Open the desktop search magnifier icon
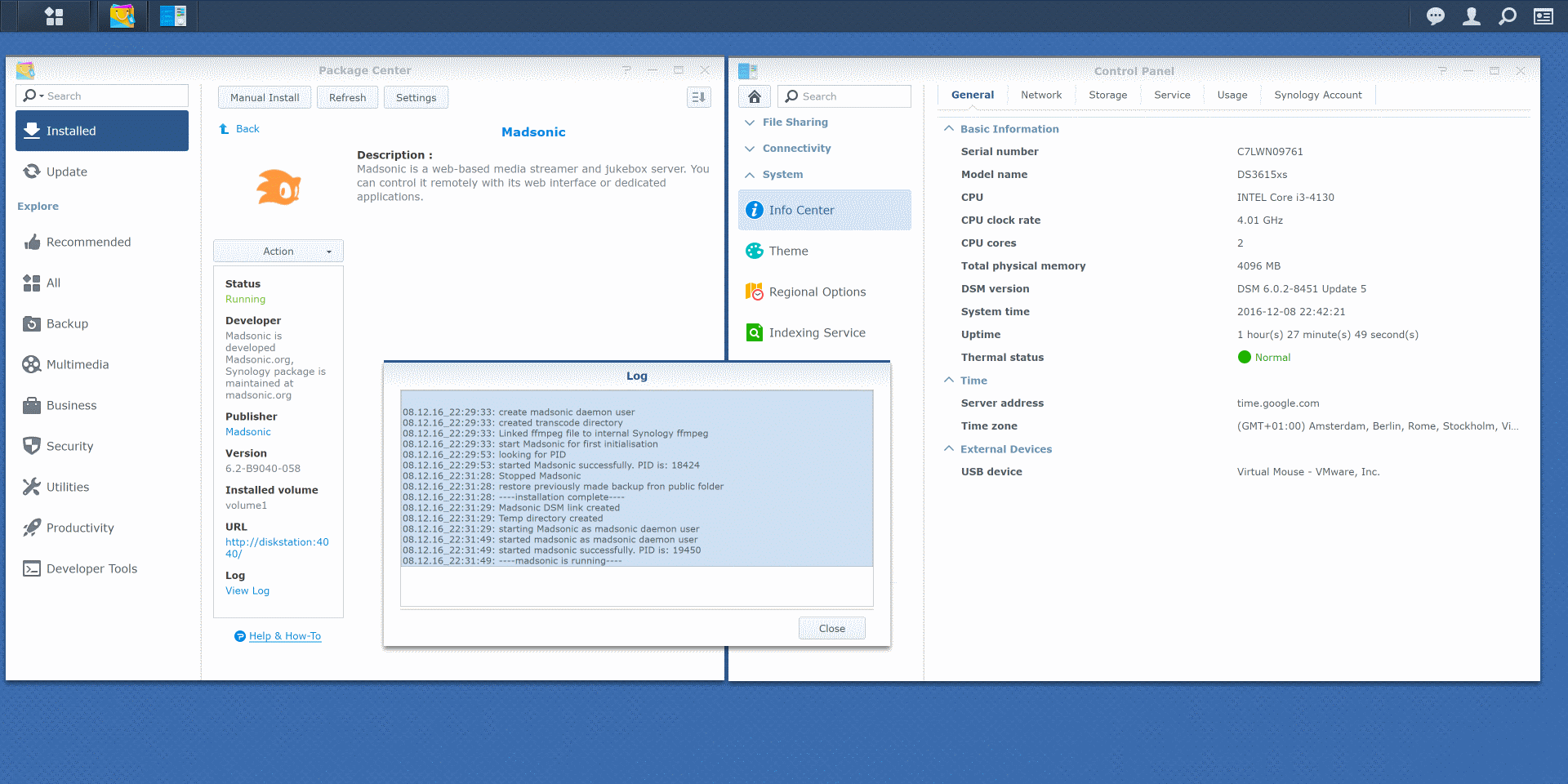Screen dimensions: 1568x784 coord(1507,16)
